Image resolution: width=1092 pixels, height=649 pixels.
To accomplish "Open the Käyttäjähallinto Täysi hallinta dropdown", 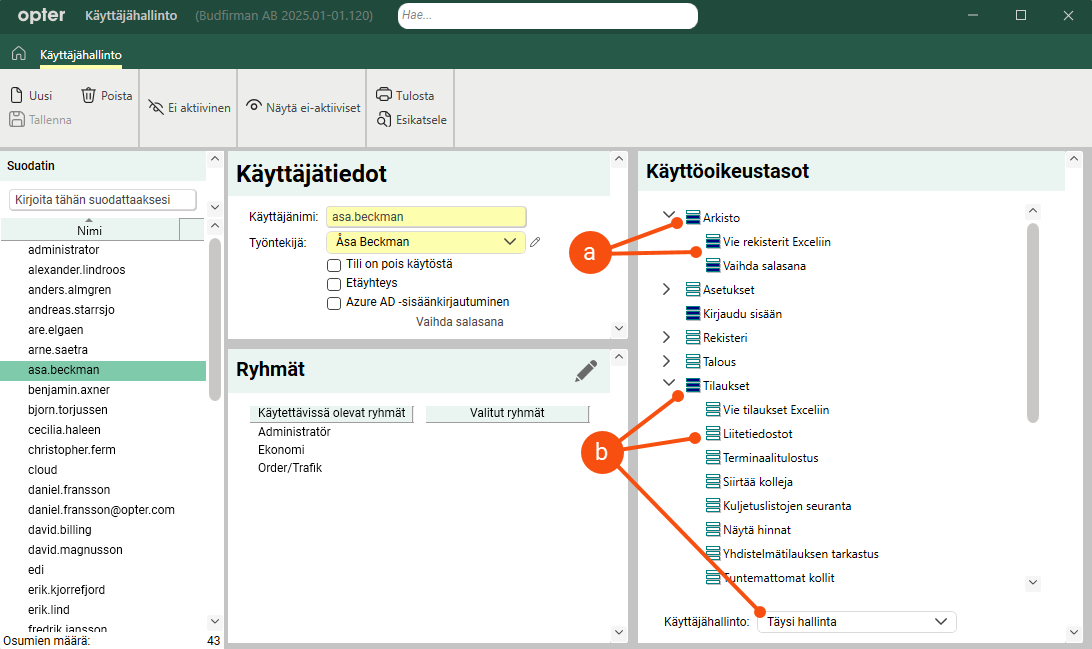I will (x=856, y=622).
